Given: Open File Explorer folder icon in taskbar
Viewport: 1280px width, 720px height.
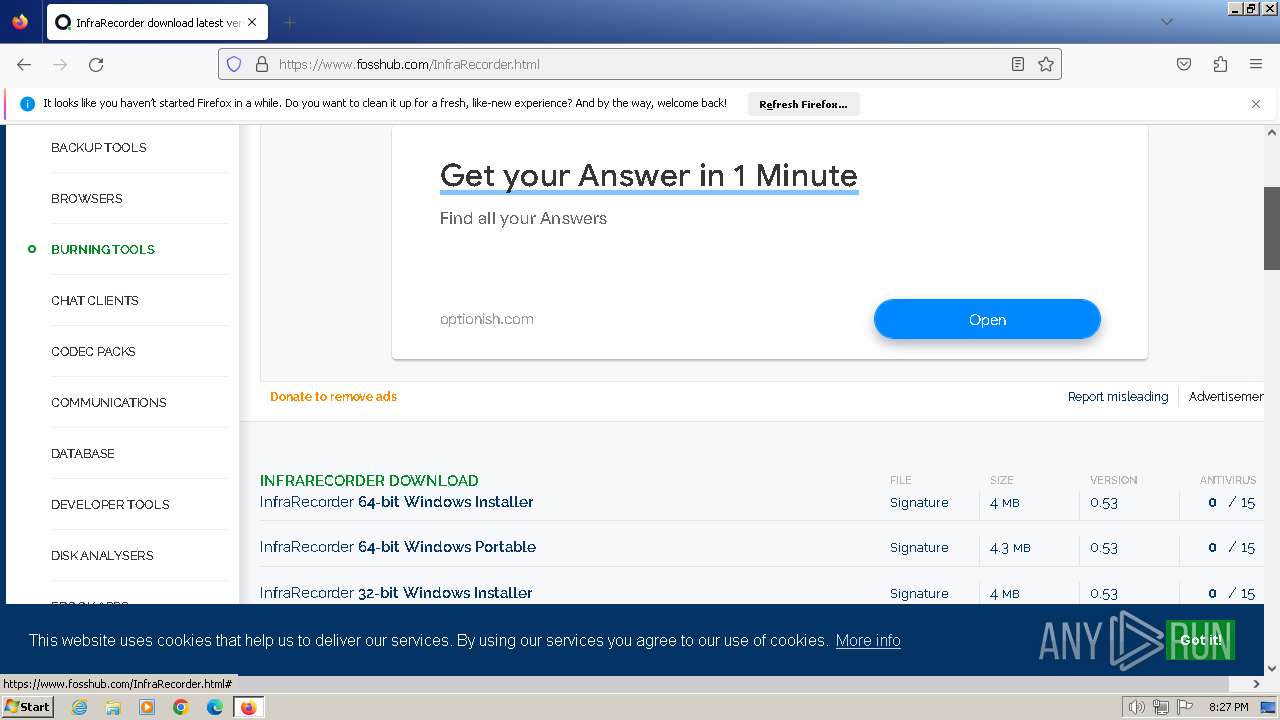Looking at the screenshot, I should (x=113, y=707).
